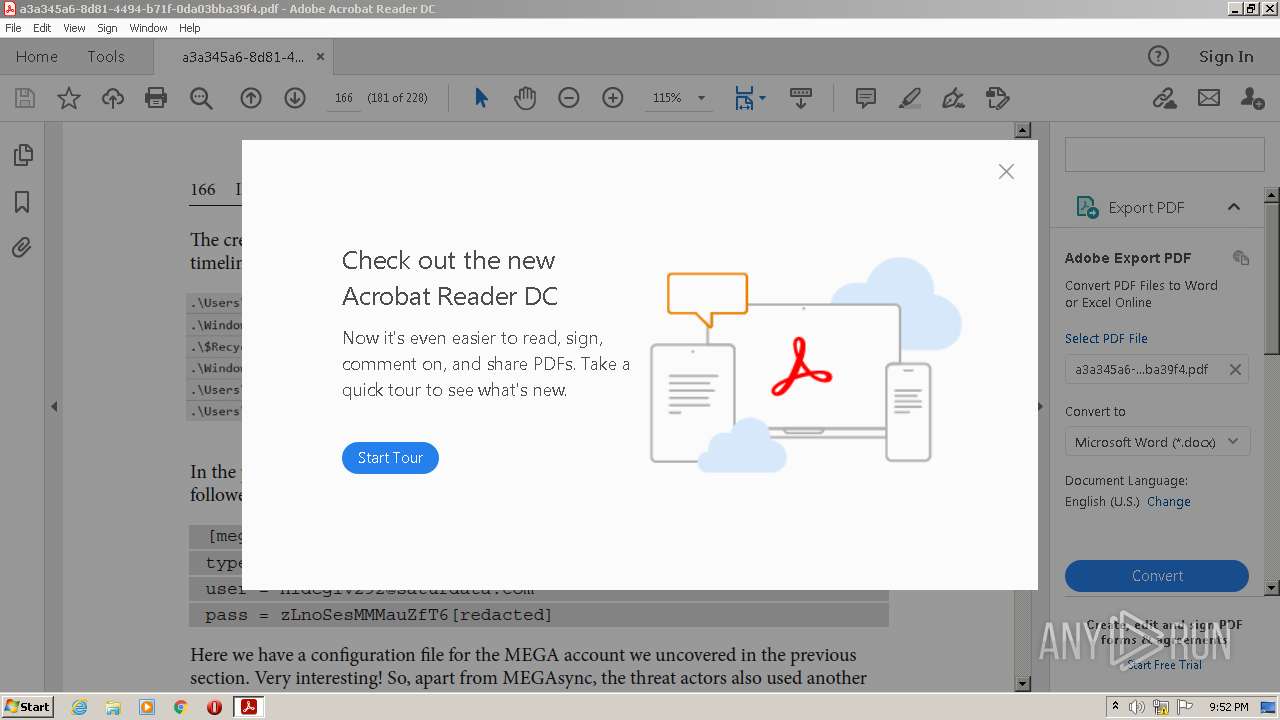This screenshot has width=1280, height=720.
Task: Open bookmarks panel icon
Action: pos(22,202)
